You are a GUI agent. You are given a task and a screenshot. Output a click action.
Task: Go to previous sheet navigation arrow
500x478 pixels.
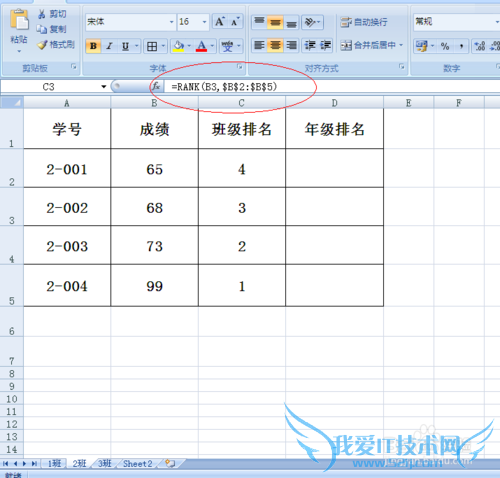tap(15, 464)
